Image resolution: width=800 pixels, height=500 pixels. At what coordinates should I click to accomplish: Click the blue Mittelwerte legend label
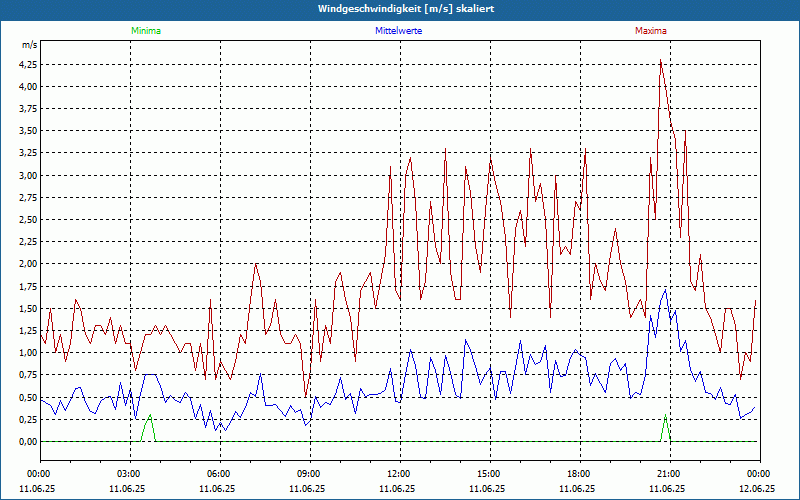(398, 31)
